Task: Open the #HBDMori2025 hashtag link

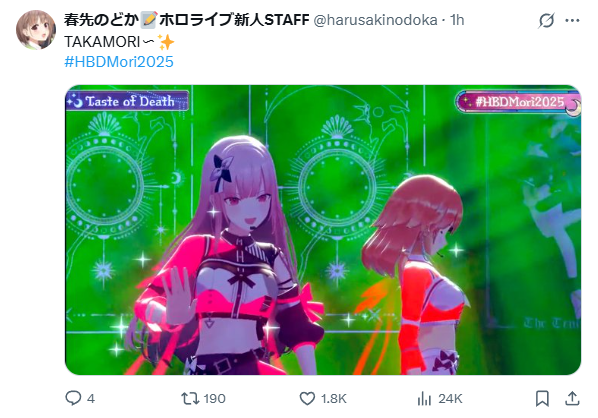Action: click(x=119, y=61)
